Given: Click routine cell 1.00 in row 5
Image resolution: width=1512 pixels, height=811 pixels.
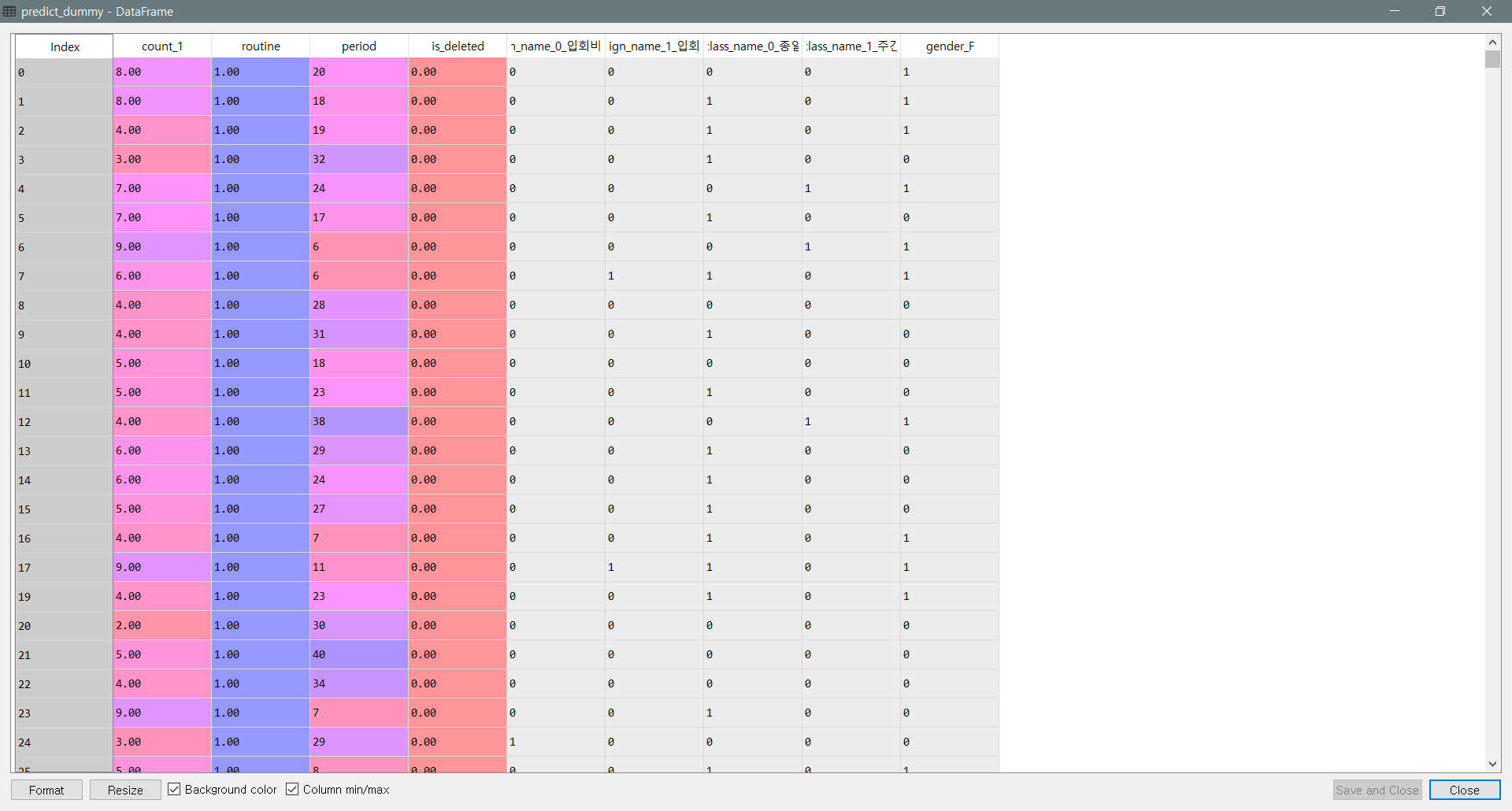Looking at the screenshot, I should pos(261,217).
